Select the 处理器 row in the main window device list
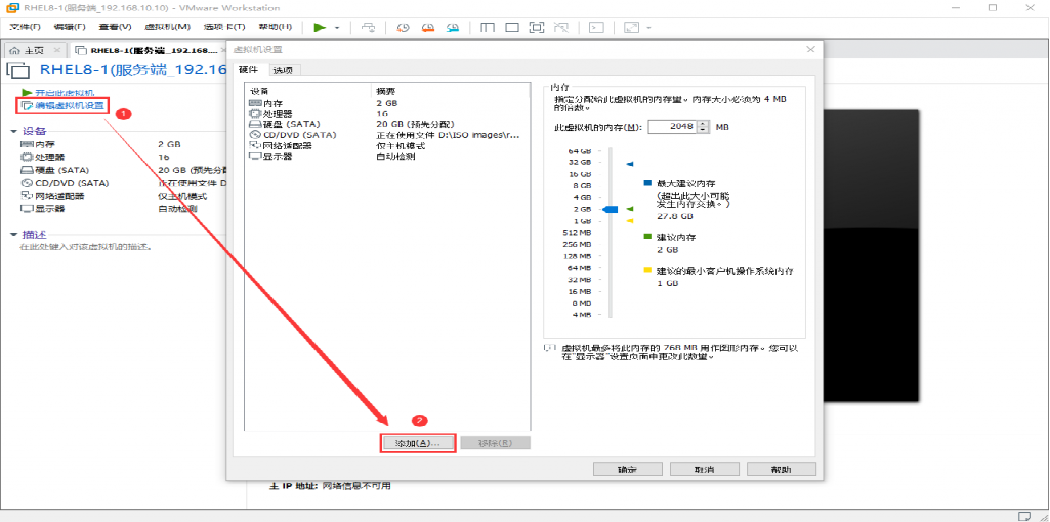1050x522 pixels. tap(124, 157)
